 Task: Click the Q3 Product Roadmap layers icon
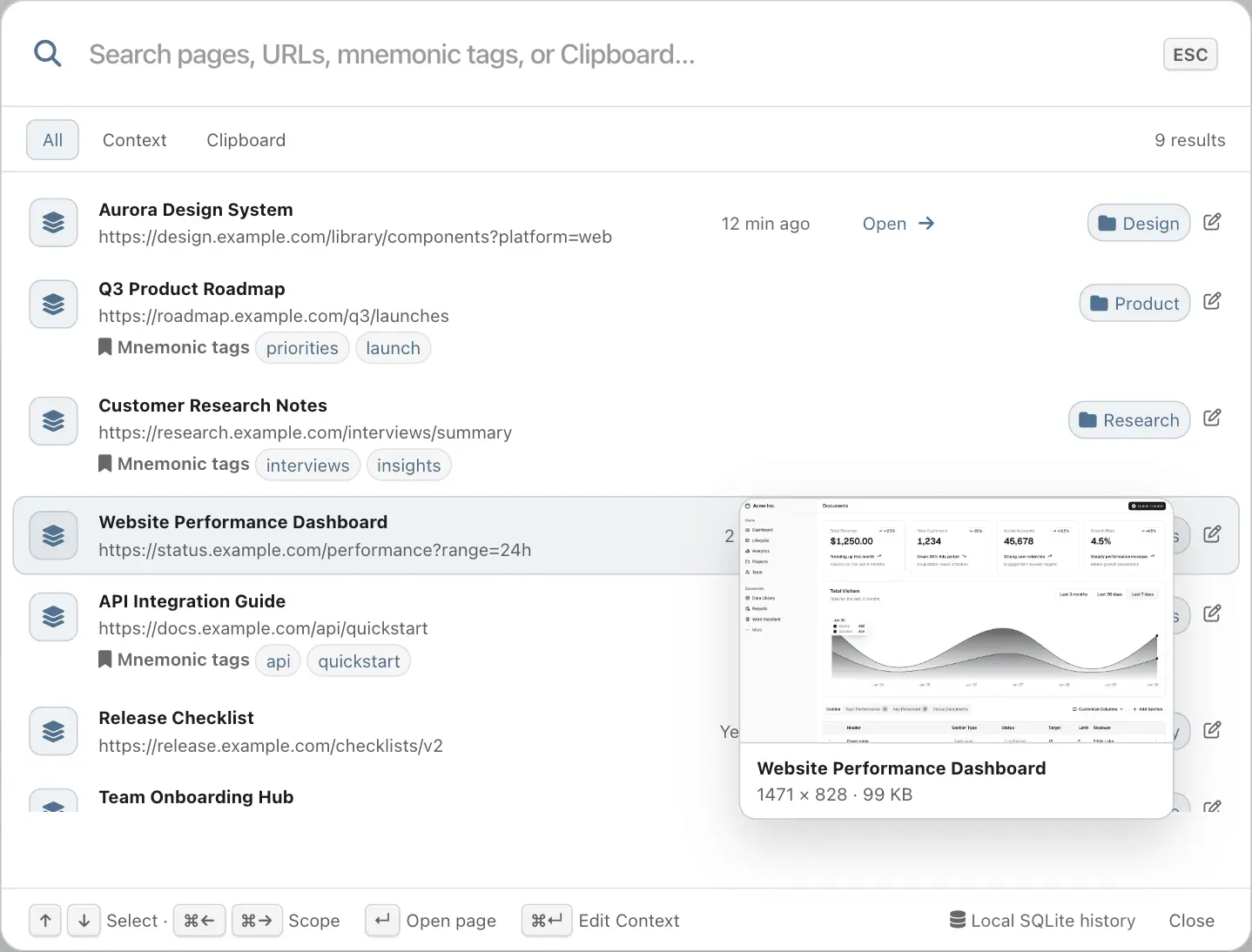tap(54, 304)
